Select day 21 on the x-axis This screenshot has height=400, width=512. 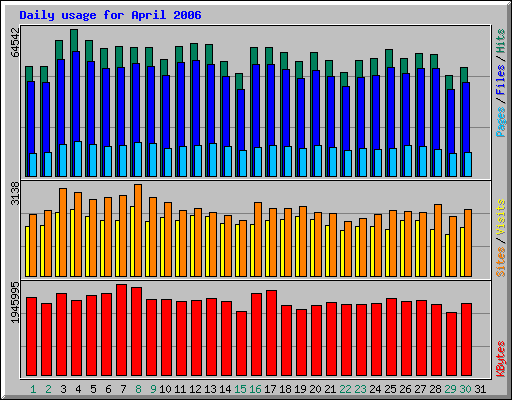pyautogui.click(x=330, y=389)
